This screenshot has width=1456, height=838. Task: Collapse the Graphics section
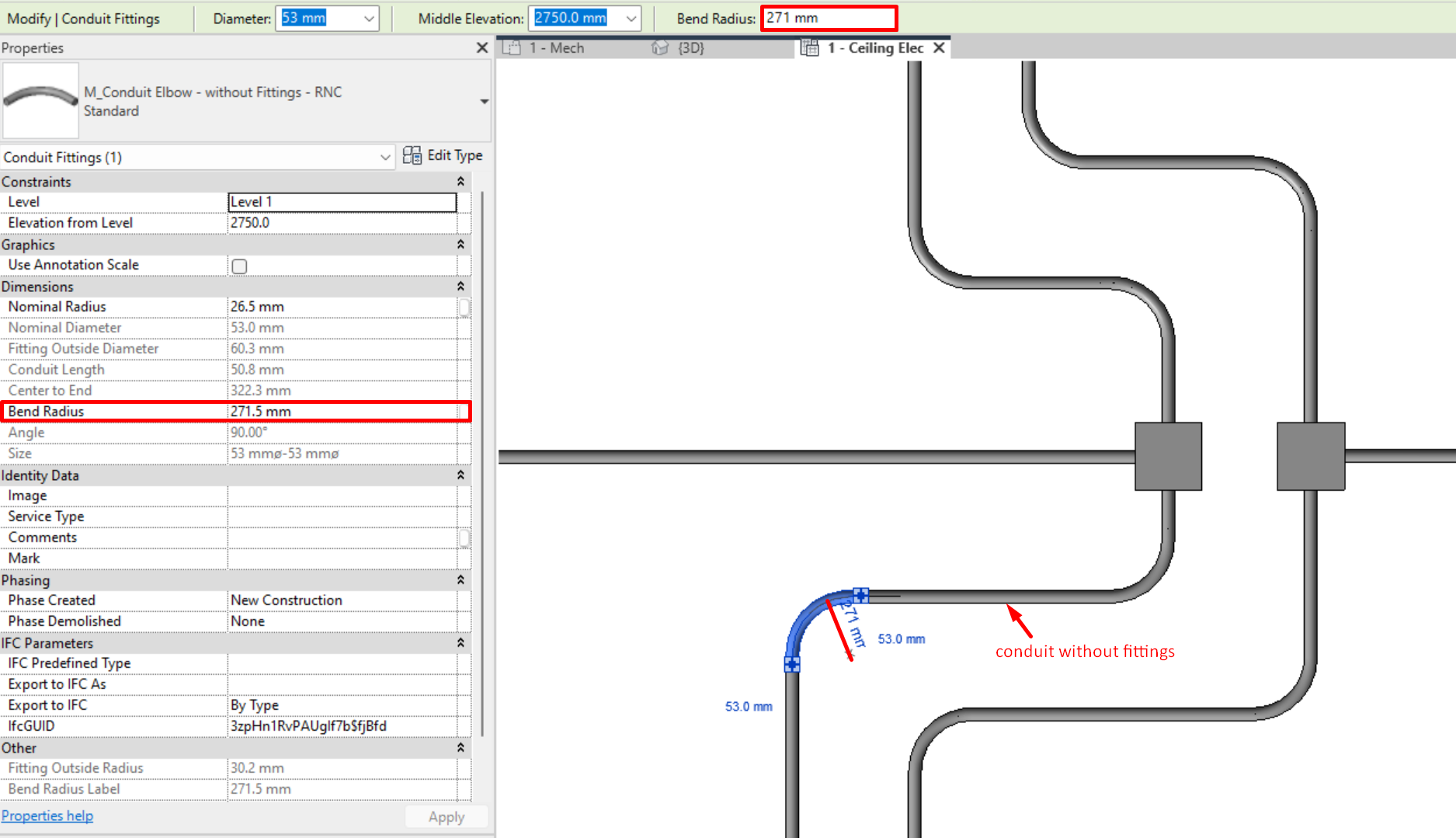460,245
